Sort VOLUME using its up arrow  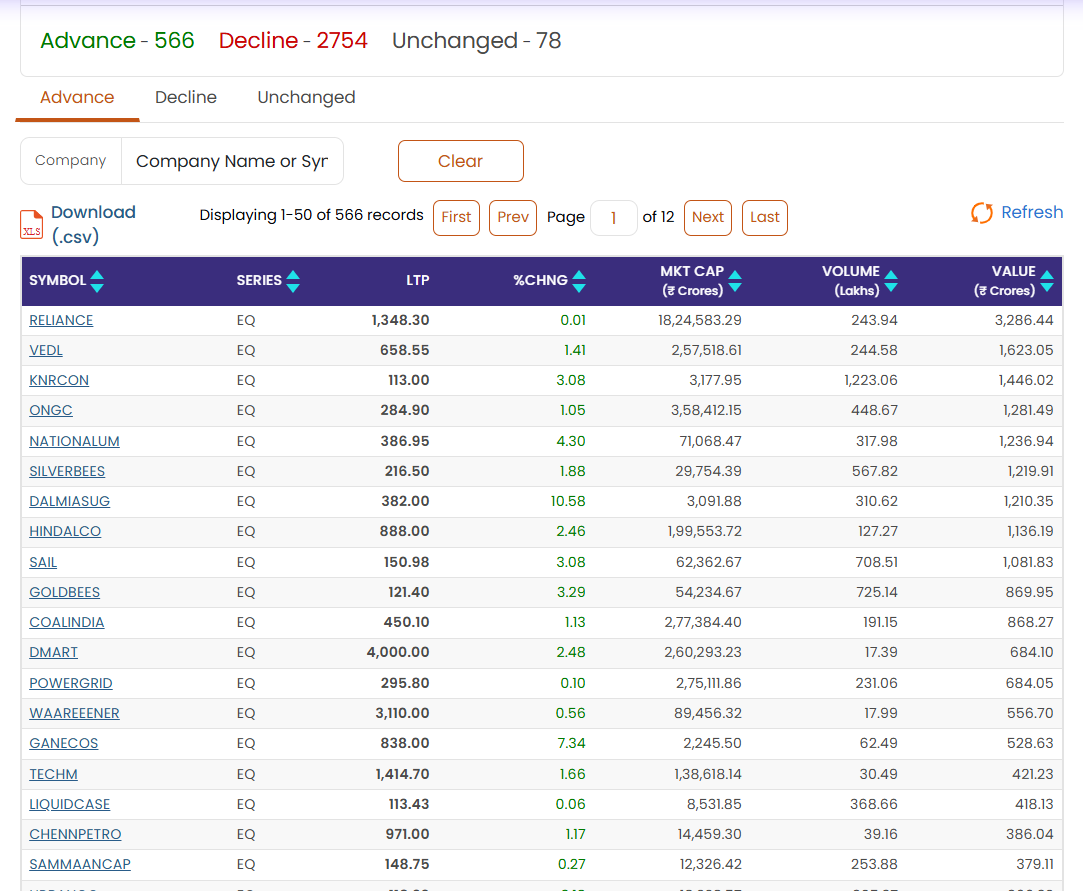[x=890, y=273]
